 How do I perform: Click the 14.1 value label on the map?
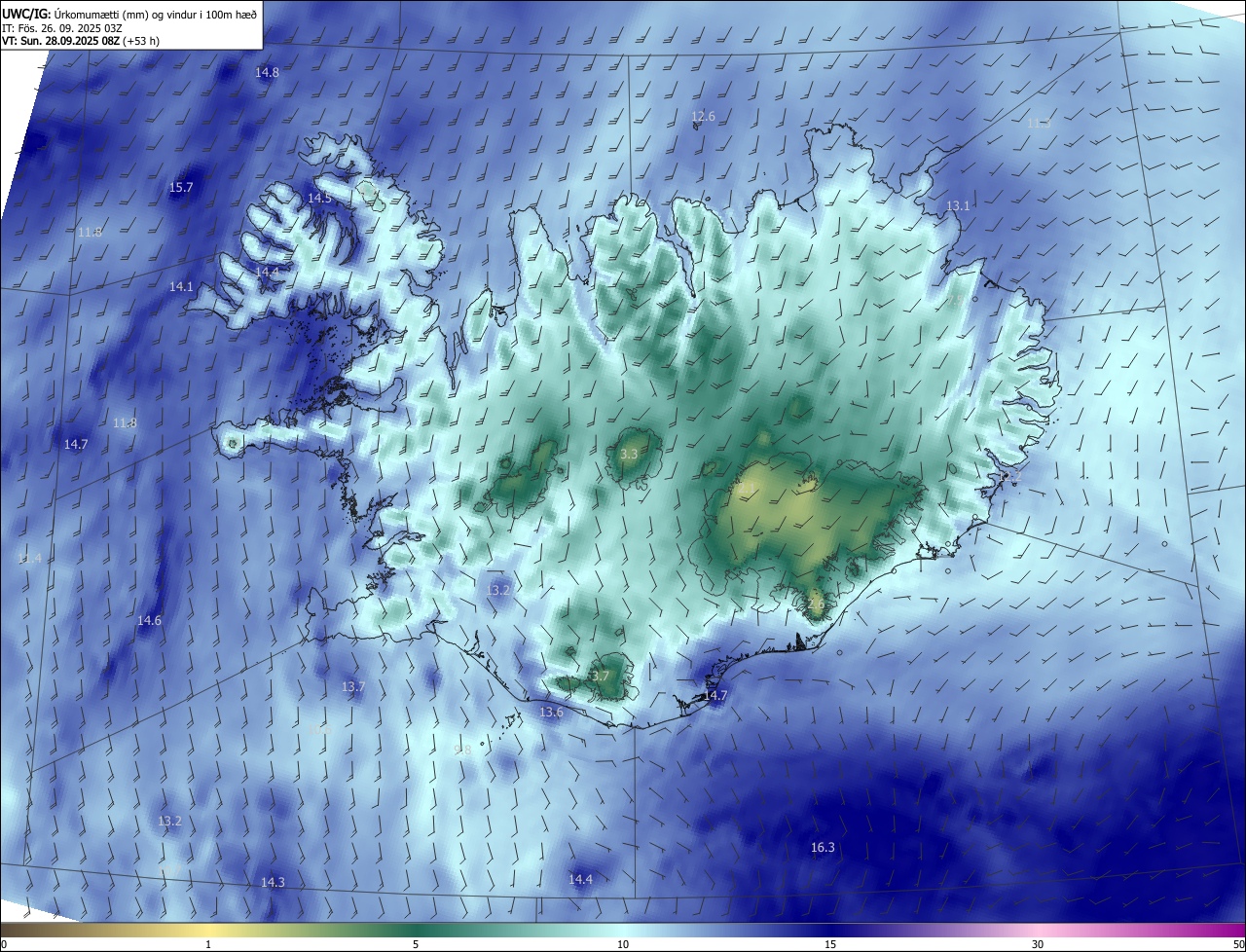tap(181, 287)
